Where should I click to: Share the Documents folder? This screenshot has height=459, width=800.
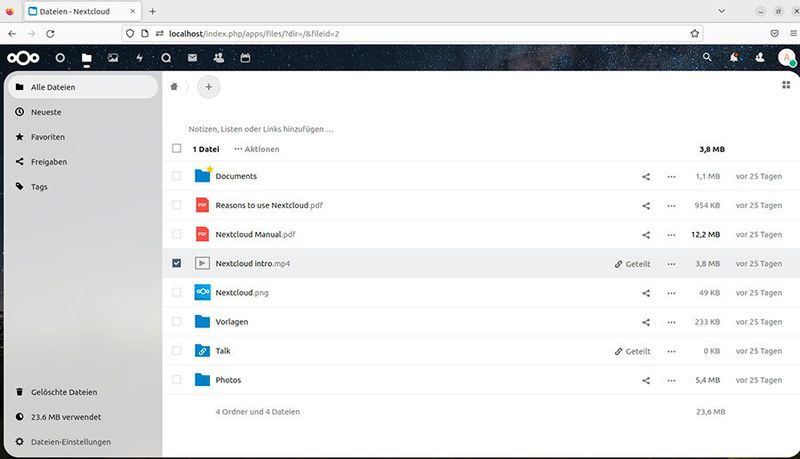point(646,177)
